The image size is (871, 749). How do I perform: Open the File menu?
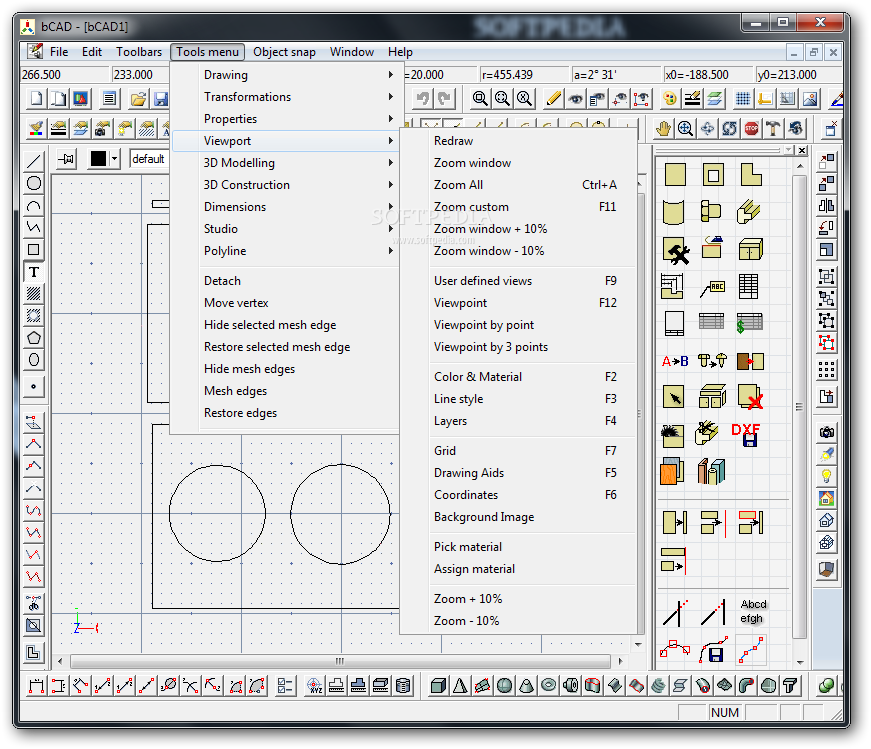coord(59,52)
